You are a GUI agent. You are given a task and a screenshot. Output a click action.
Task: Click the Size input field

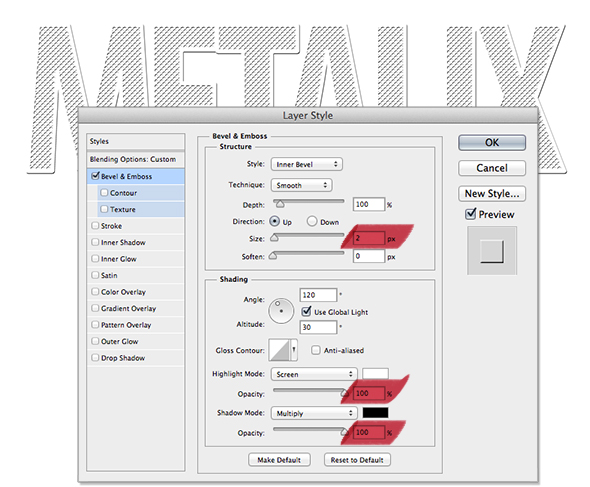(369, 238)
